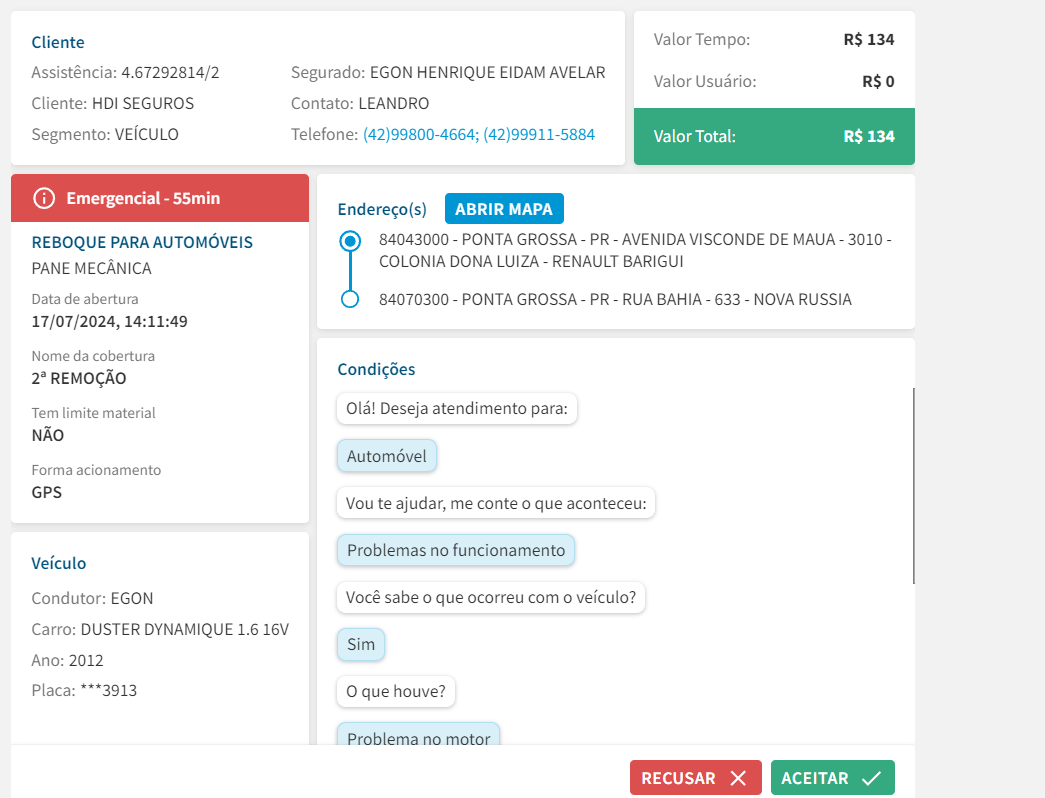Click the Conditions panel scrollbar
The width and height of the screenshot is (1045, 798).
click(x=914, y=486)
